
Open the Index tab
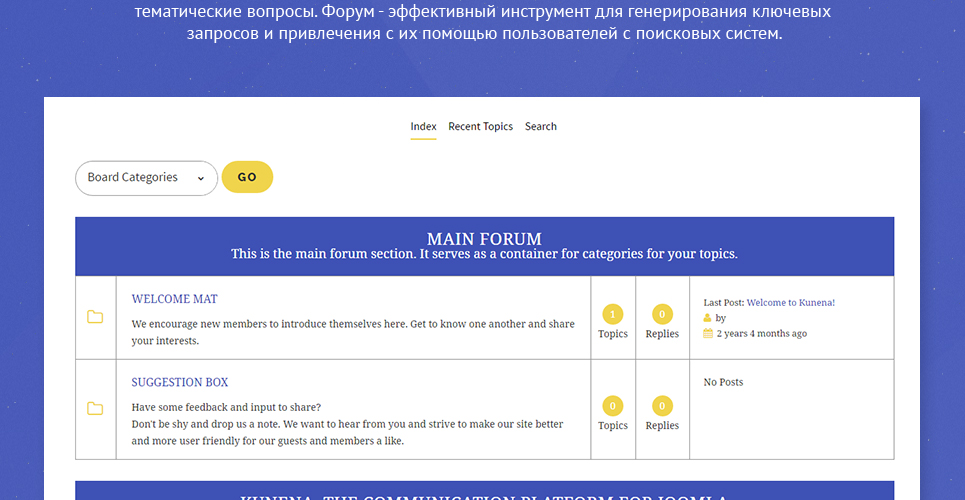point(423,126)
